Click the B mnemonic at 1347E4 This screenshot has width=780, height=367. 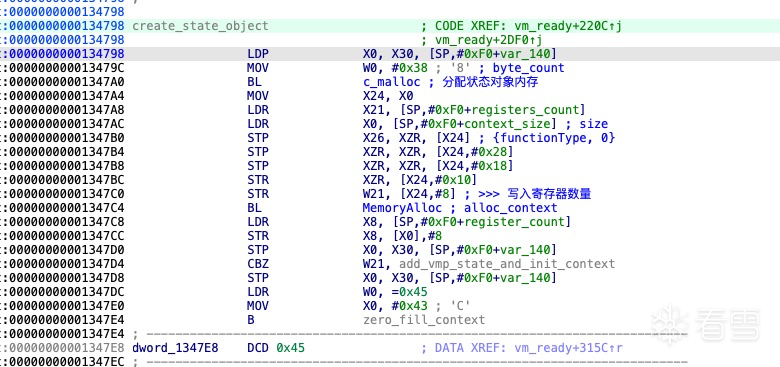pyautogui.click(x=251, y=320)
